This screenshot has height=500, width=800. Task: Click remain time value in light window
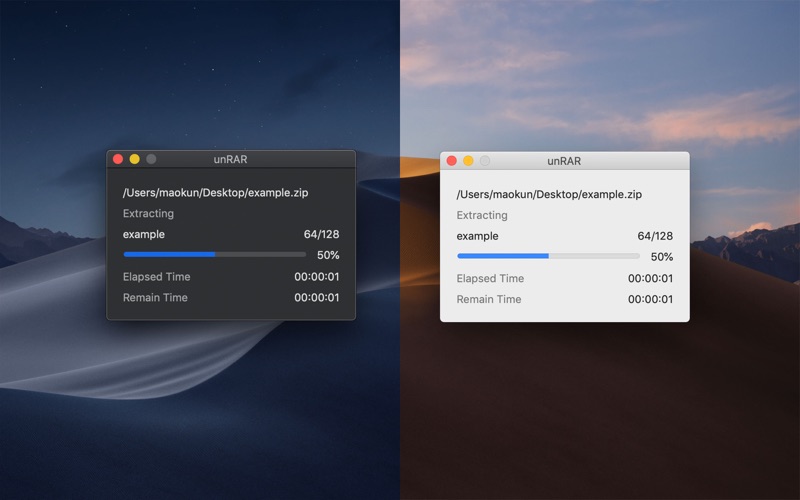(651, 299)
